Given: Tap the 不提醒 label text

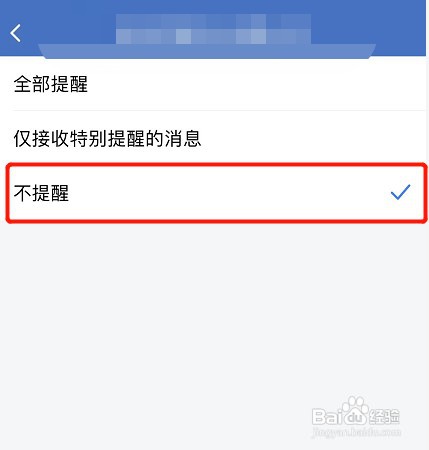Looking at the screenshot, I should pos(41,193).
